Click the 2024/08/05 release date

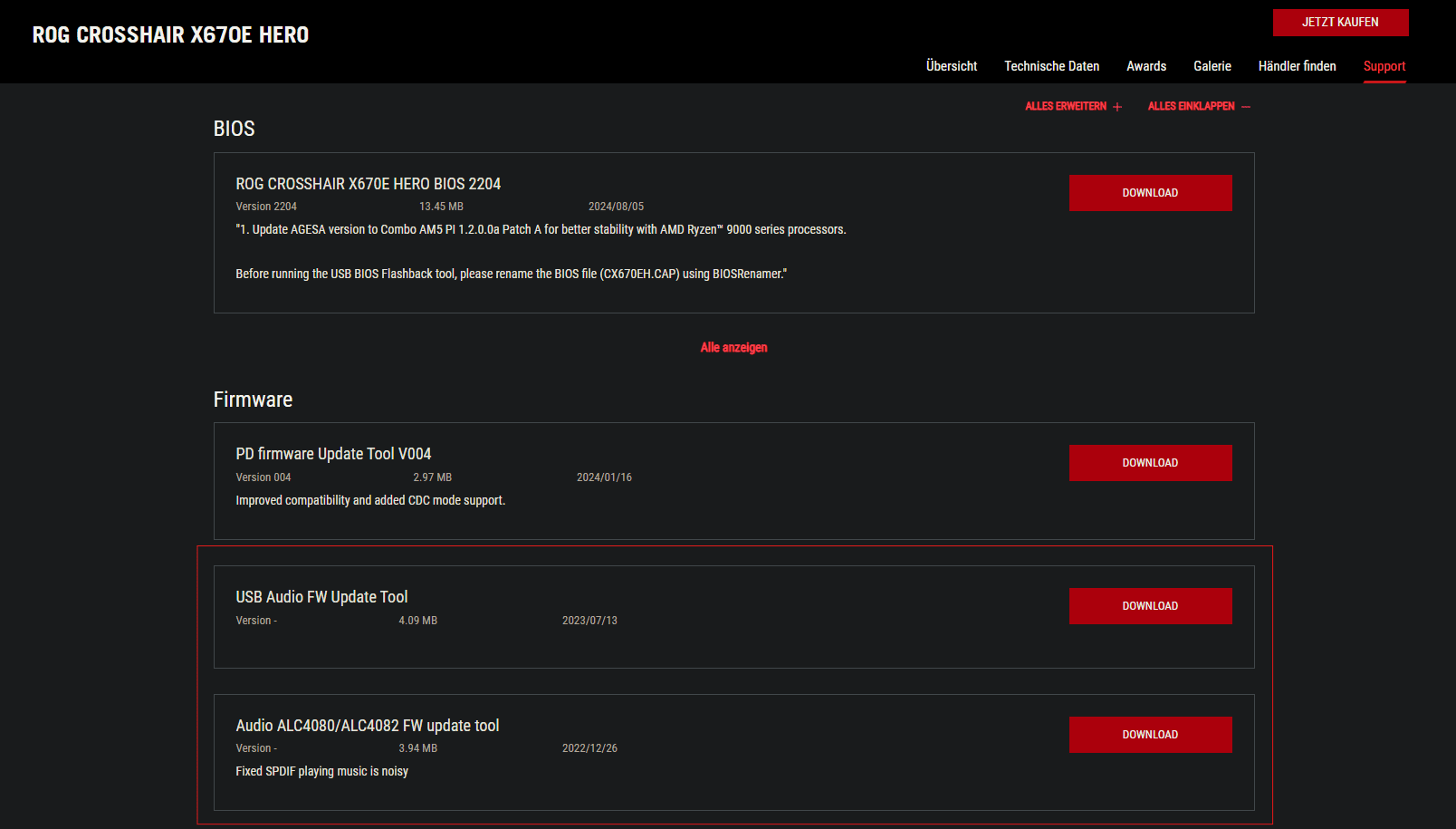pos(616,207)
